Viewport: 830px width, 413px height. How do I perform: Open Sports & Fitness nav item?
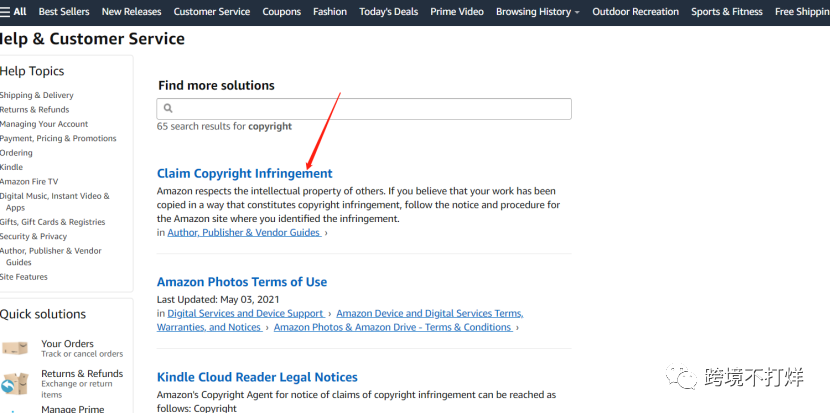click(727, 12)
